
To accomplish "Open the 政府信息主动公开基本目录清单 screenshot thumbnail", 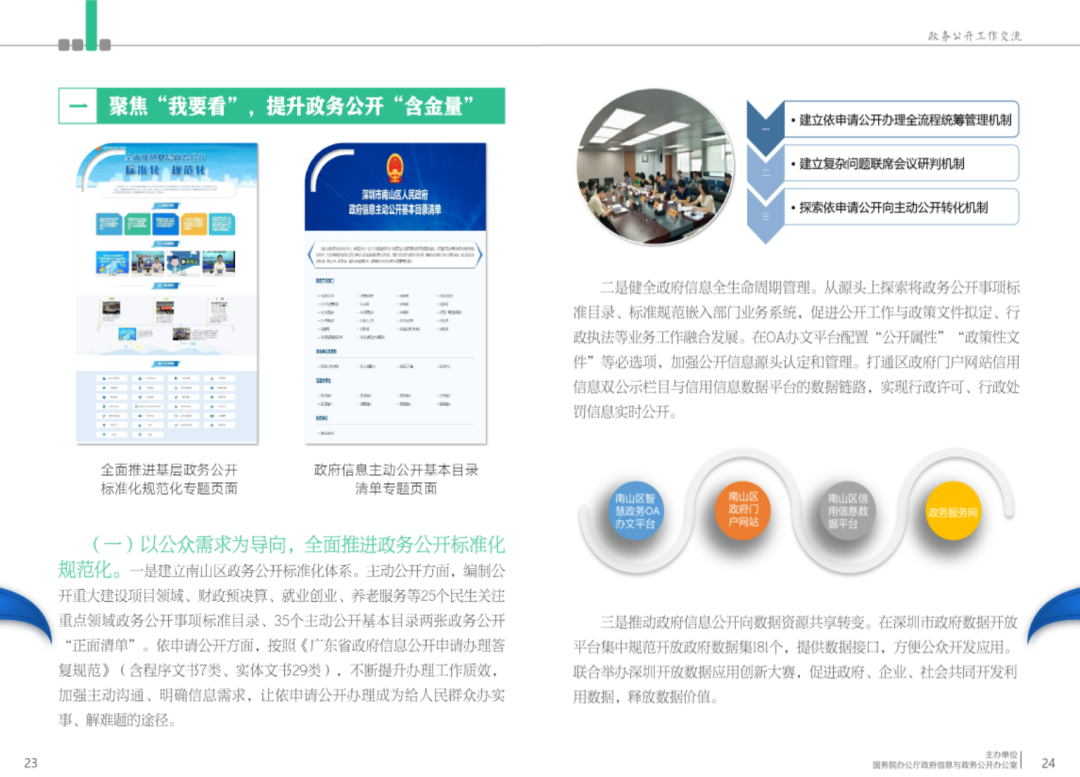I will point(395,293).
